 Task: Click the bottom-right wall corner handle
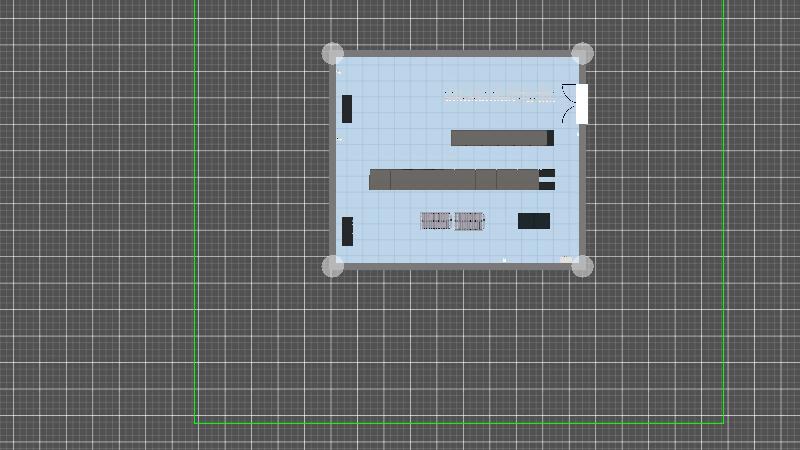click(x=582, y=266)
